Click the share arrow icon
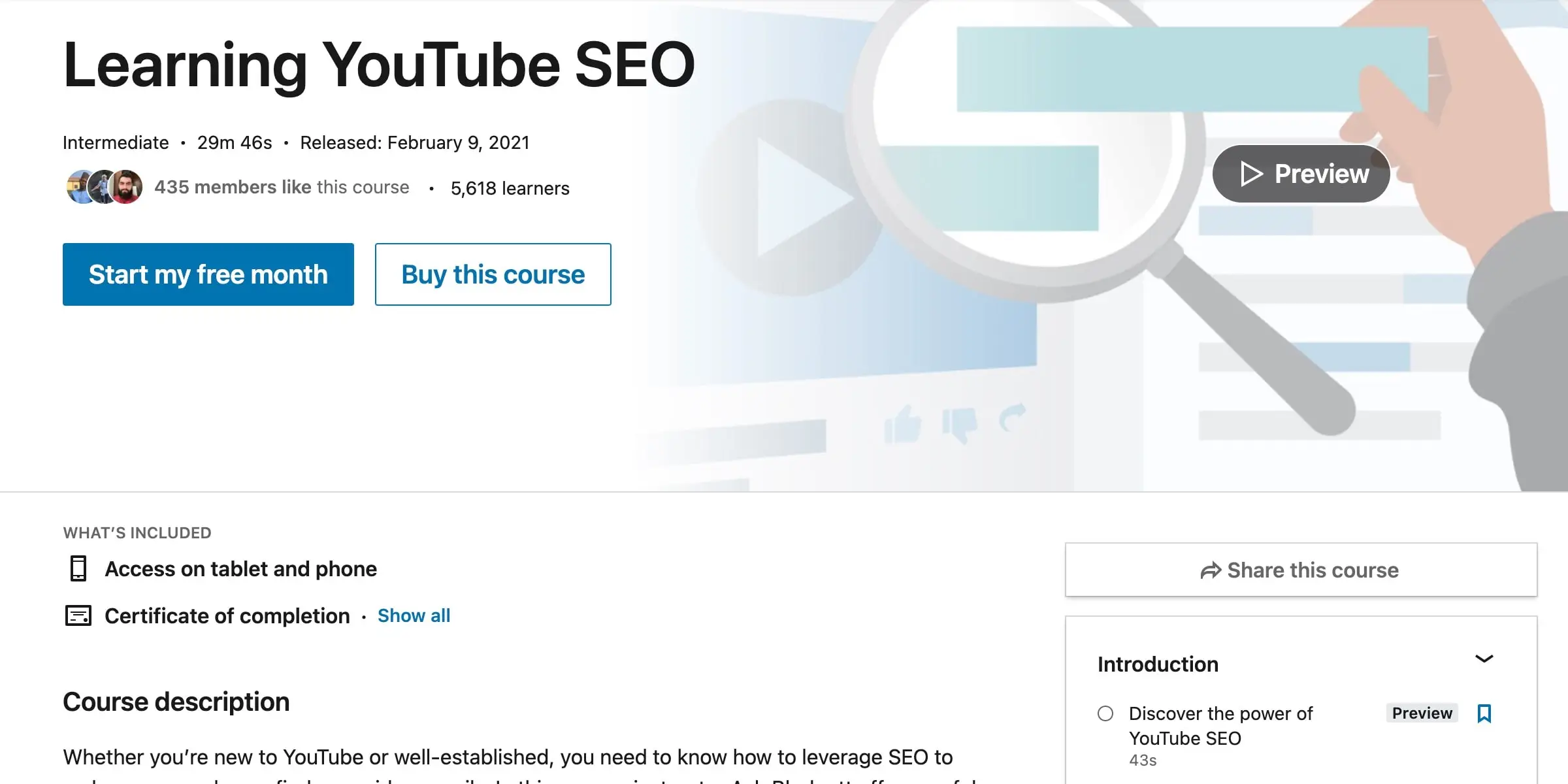 click(x=1211, y=571)
